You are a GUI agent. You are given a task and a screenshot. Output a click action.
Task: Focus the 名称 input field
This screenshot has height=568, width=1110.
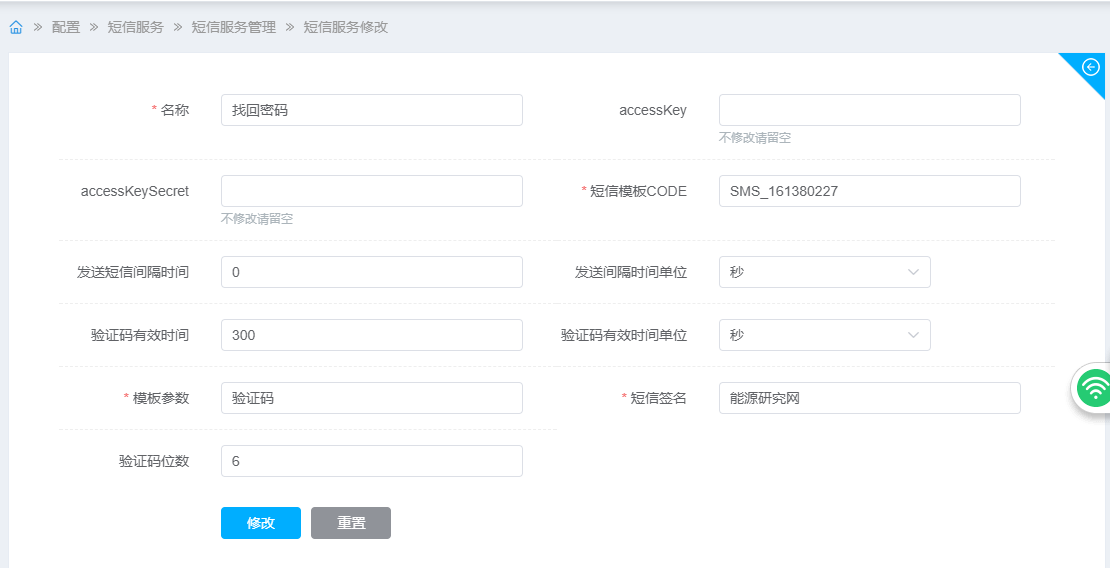pyautogui.click(x=371, y=110)
